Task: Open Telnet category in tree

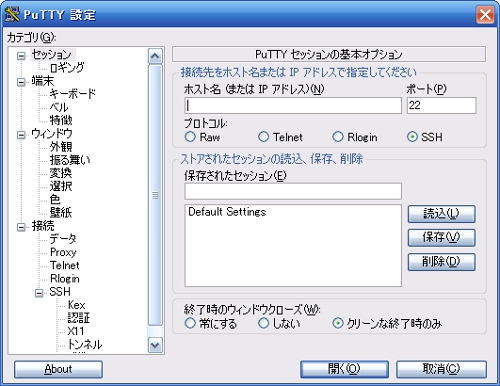Action: [x=65, y=265]
